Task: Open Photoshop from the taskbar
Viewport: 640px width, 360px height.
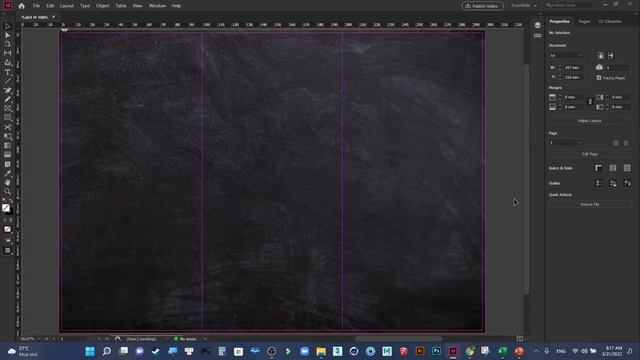Action: pos(436,351)
